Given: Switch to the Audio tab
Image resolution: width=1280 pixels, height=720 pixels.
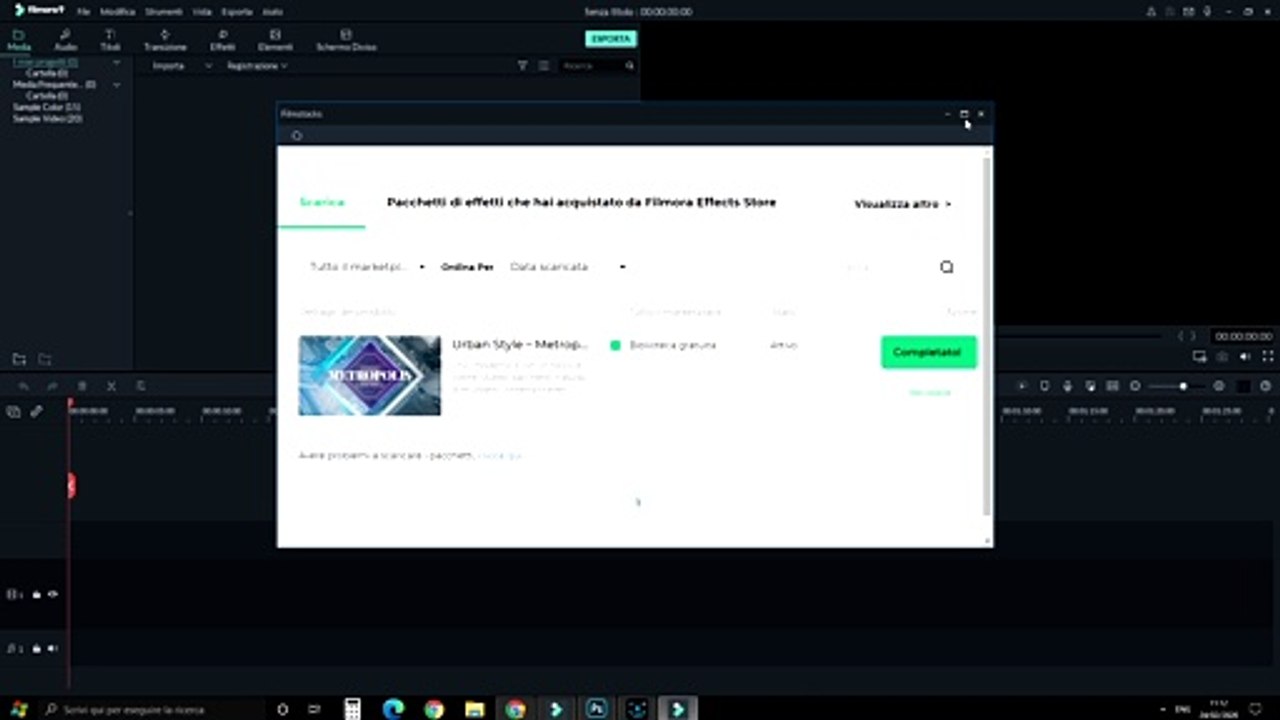Looking at the screenshot, I should tap(65, 40).
